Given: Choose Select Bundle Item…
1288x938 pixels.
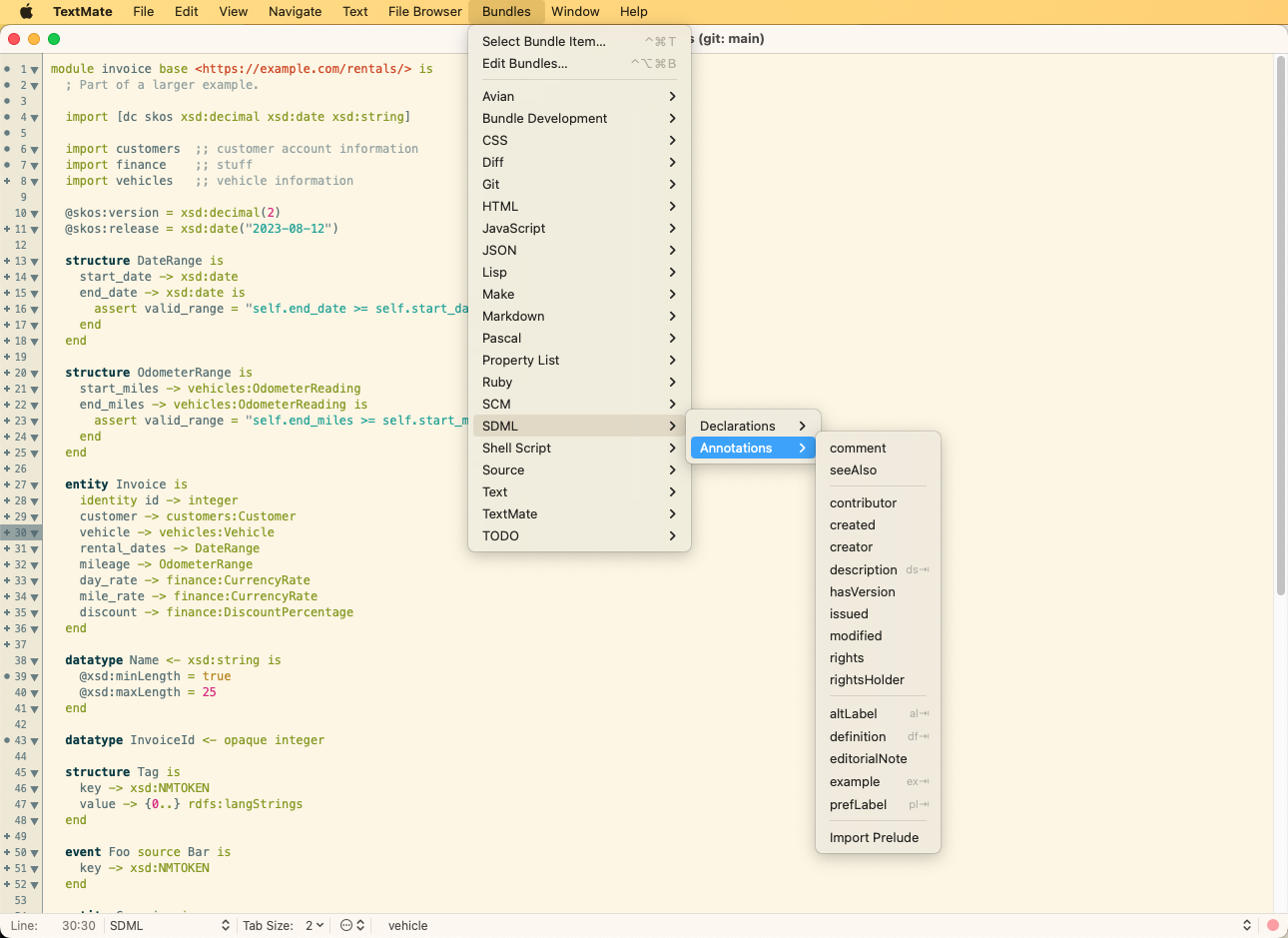Looking at the screenshot, I should coord(579,41).
